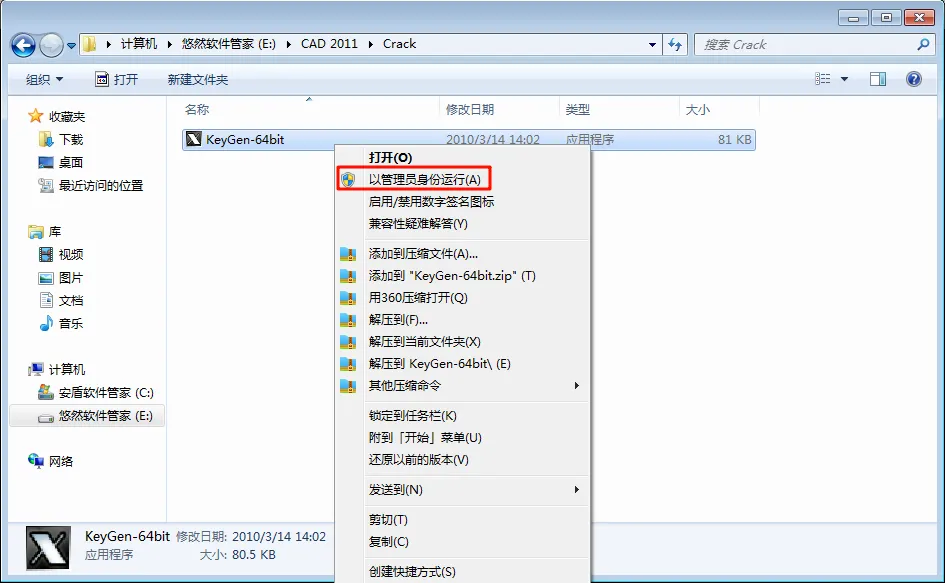Open 视频 library
945x583 pixels.
(x=71, y=254)
